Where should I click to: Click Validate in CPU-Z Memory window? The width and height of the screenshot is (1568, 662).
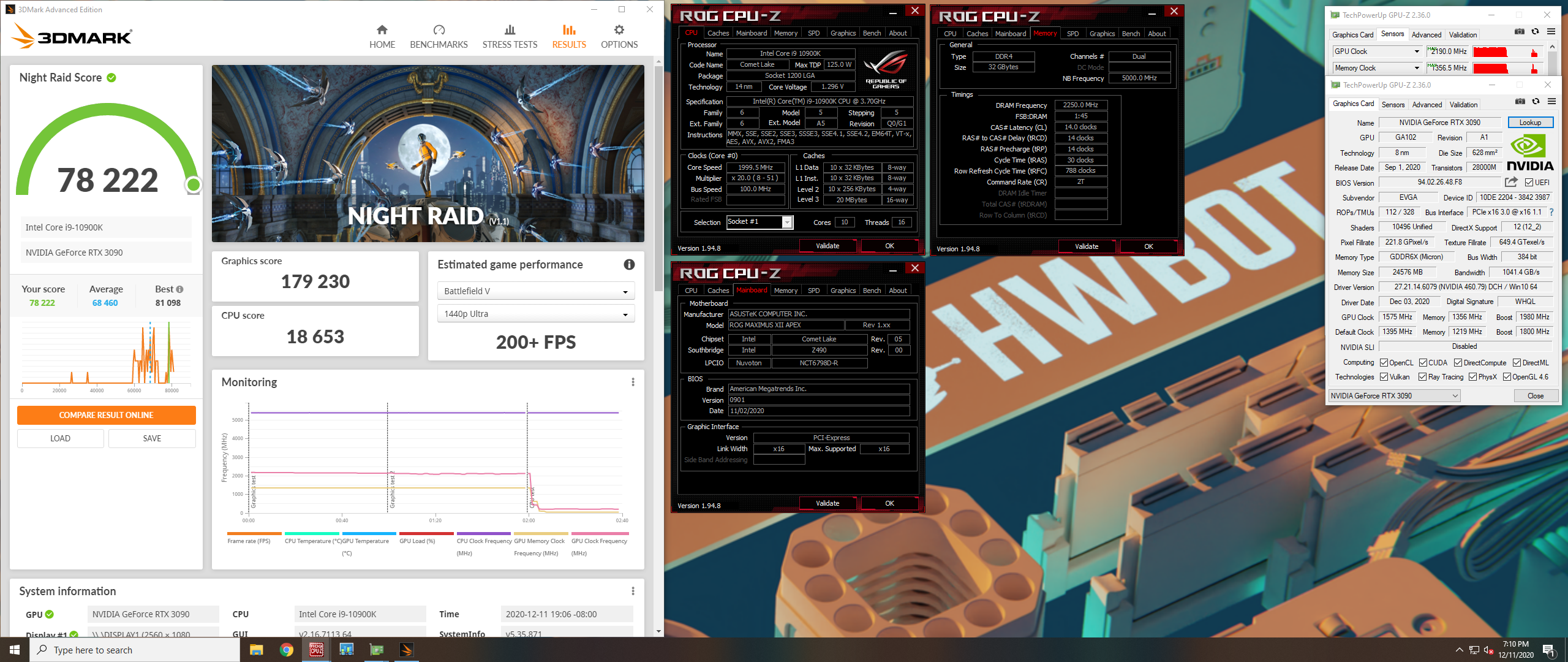coord(1087,246)
